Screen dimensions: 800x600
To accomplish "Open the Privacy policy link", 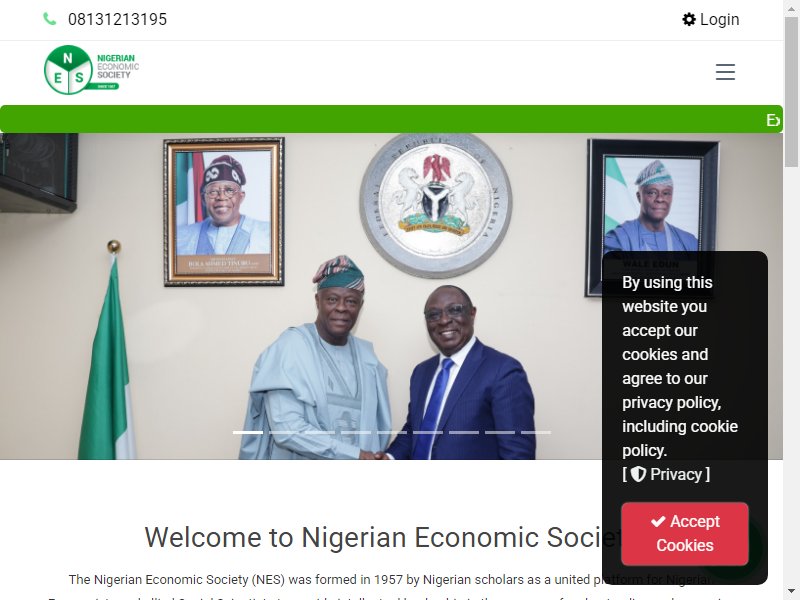I will [666, 474].
